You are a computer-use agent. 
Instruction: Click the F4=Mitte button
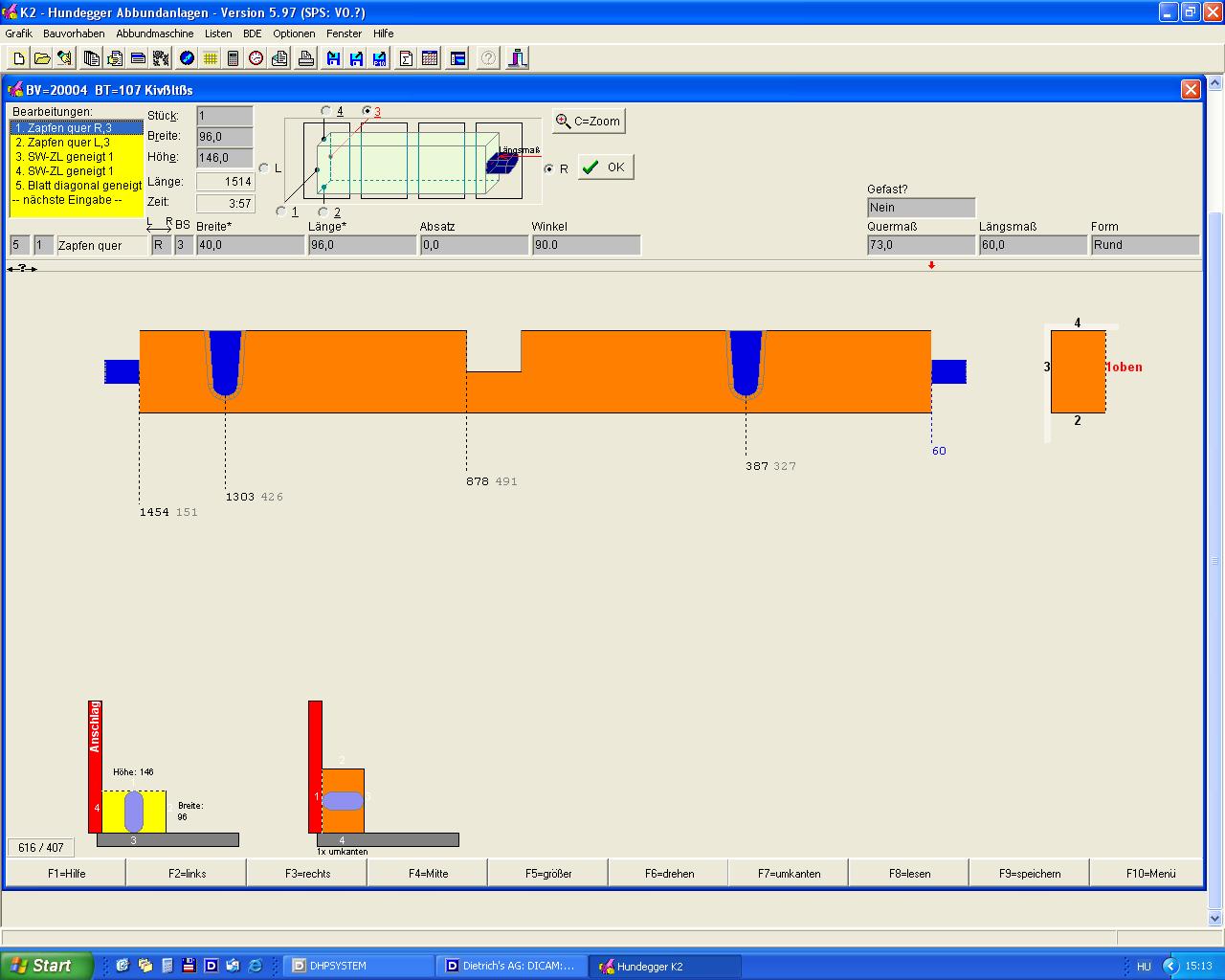427,873
